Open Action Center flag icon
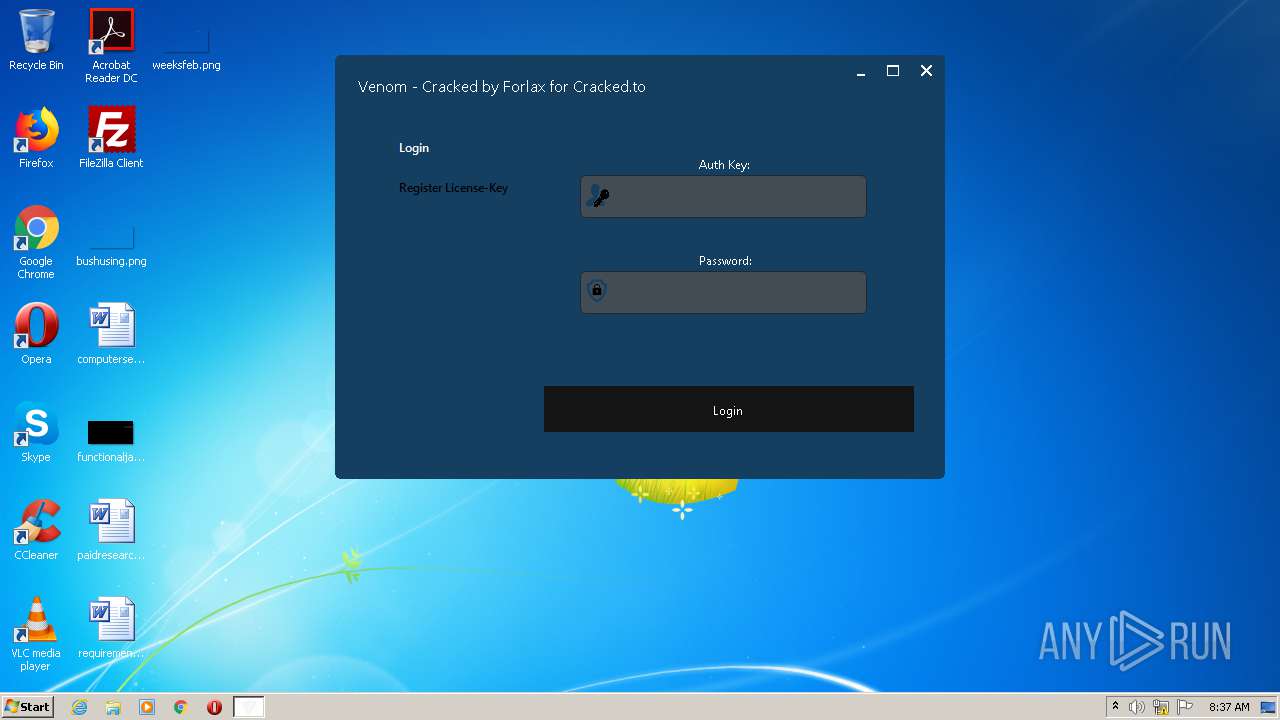 [x=1185, y=707]
